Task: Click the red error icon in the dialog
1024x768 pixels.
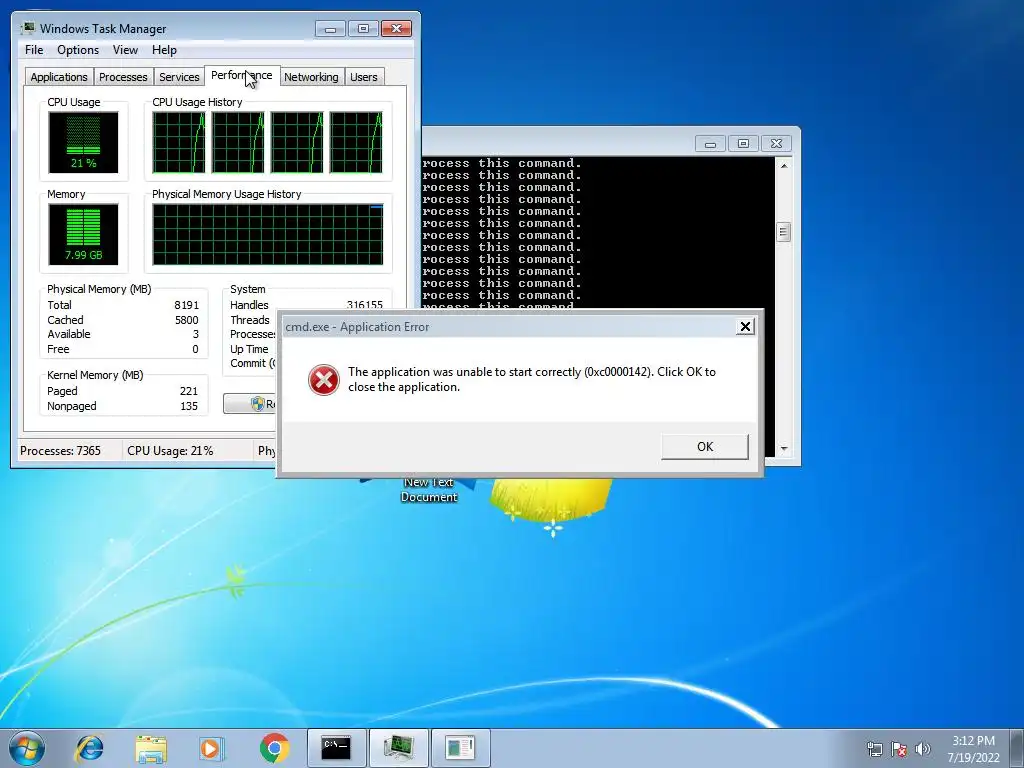Action: coord(324,379)
